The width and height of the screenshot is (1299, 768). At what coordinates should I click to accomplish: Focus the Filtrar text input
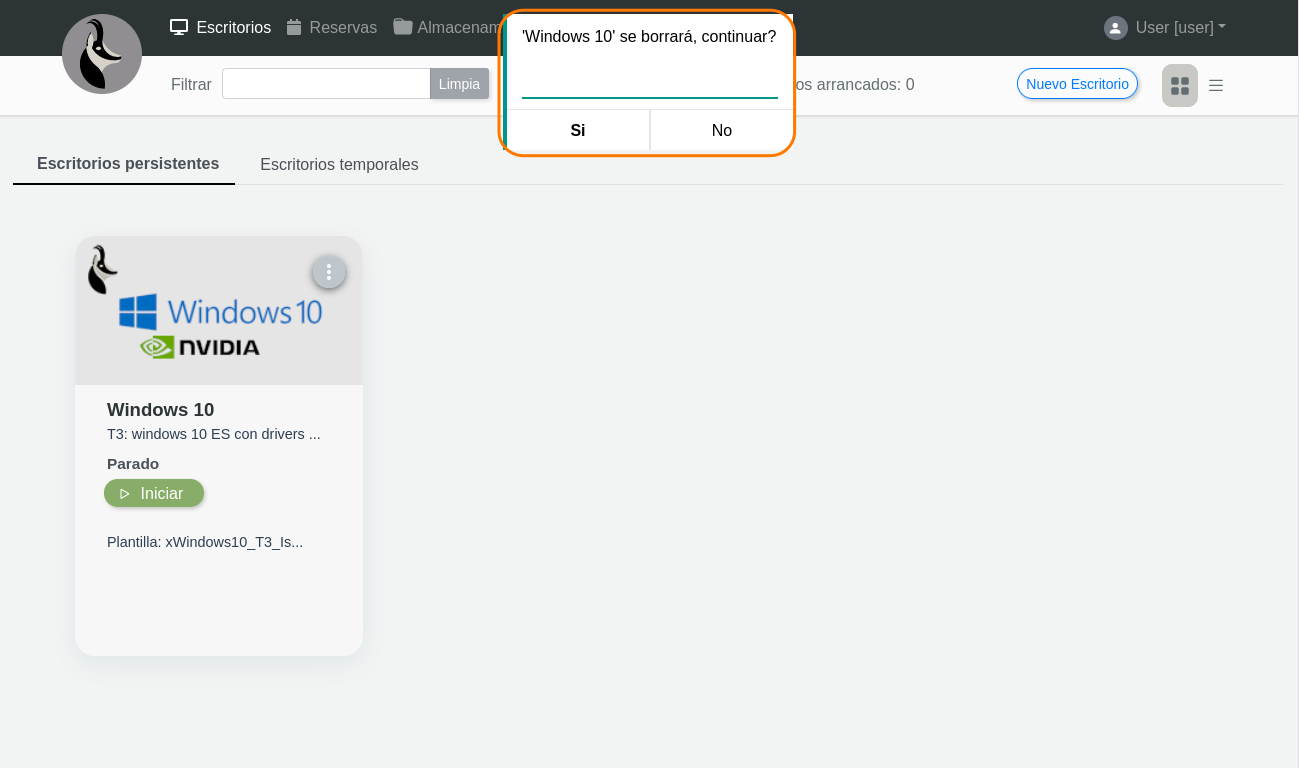coord(326,84)
